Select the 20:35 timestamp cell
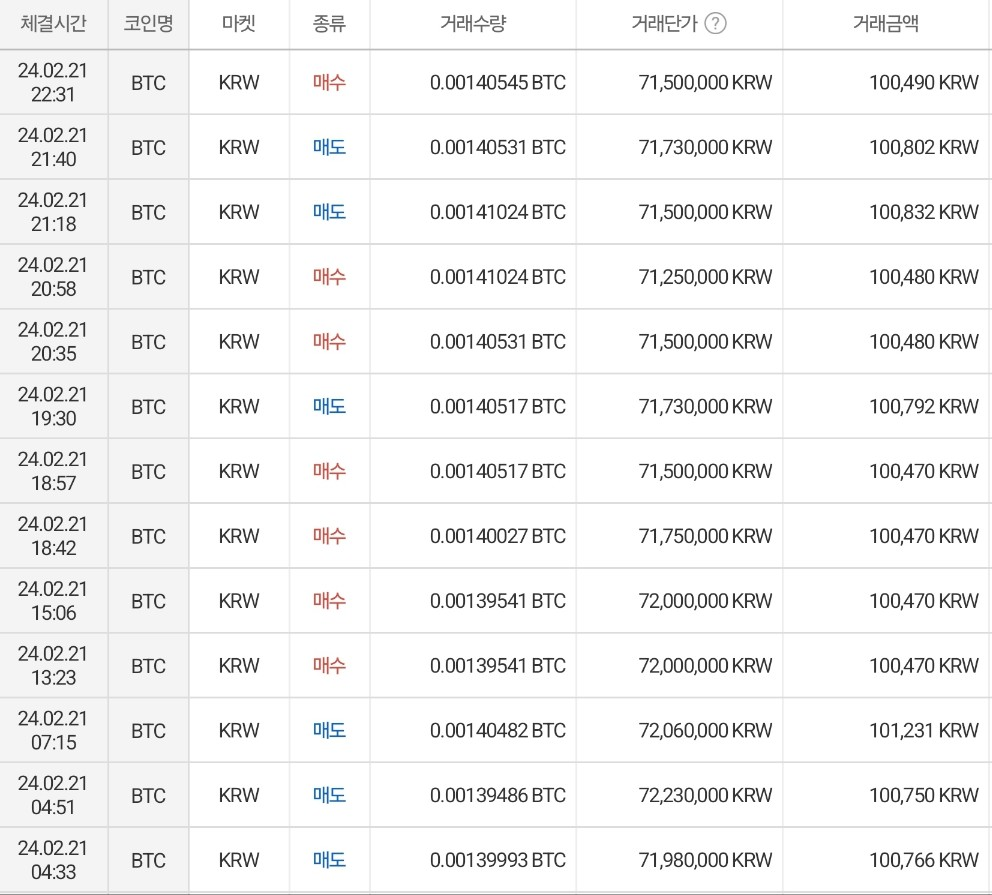Image resolution: width=992 pixels, height=895 pixels. 53,342
